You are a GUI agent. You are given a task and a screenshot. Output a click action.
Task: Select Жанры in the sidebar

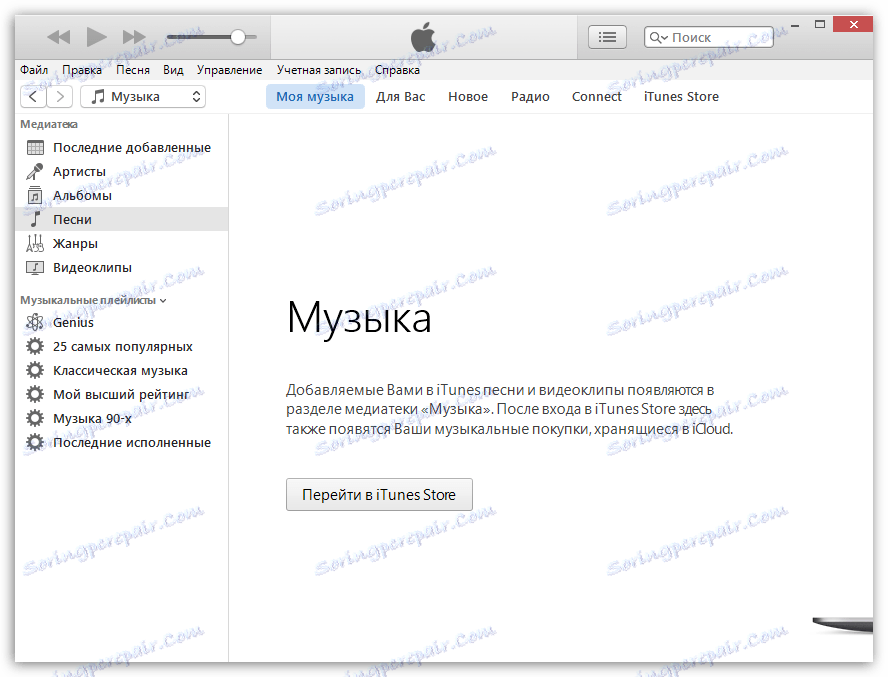click(122, 244)
